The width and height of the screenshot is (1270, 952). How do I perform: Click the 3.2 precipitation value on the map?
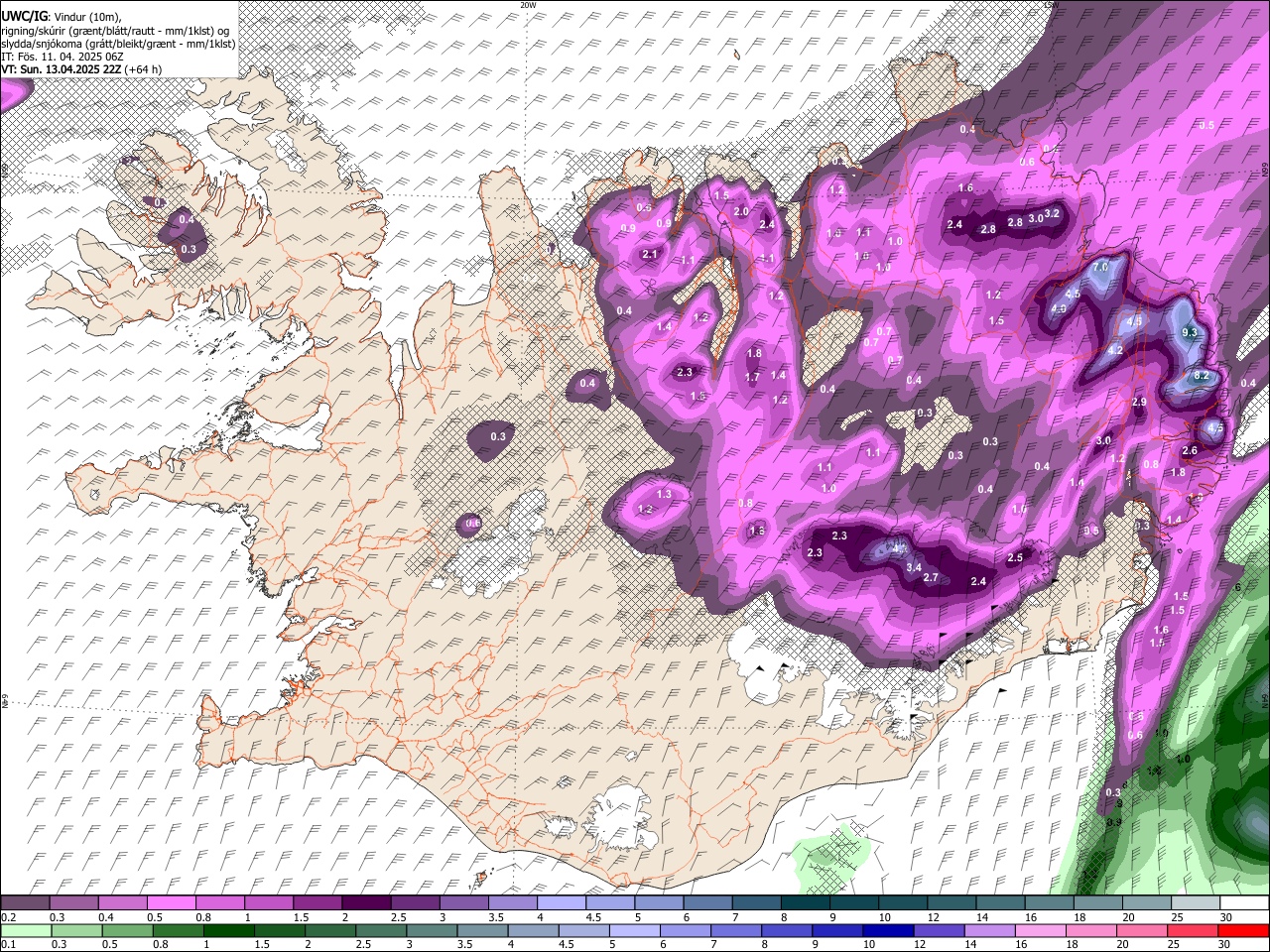pos(1053,213)
